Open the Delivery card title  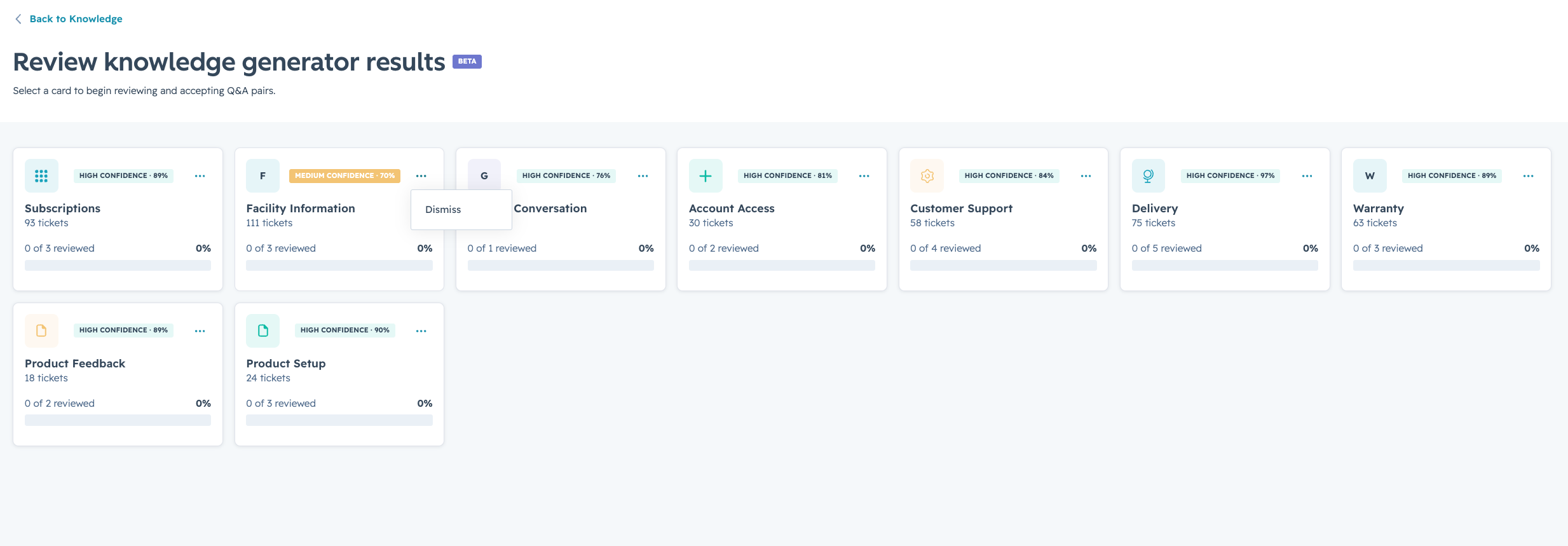[1155, 208]
